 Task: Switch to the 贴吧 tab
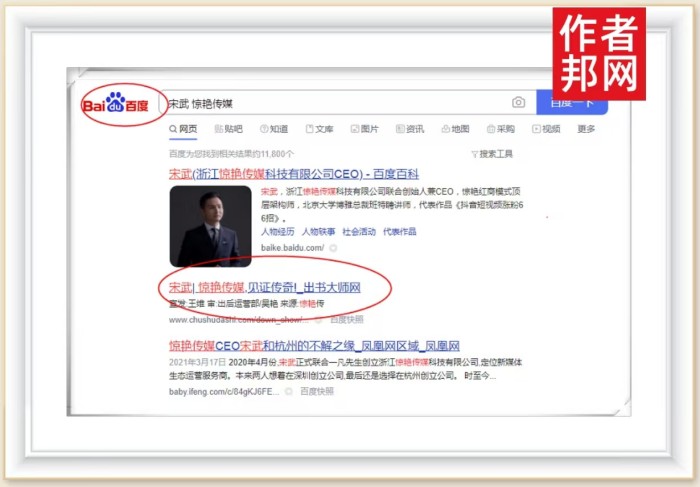(x=227, y=129)
